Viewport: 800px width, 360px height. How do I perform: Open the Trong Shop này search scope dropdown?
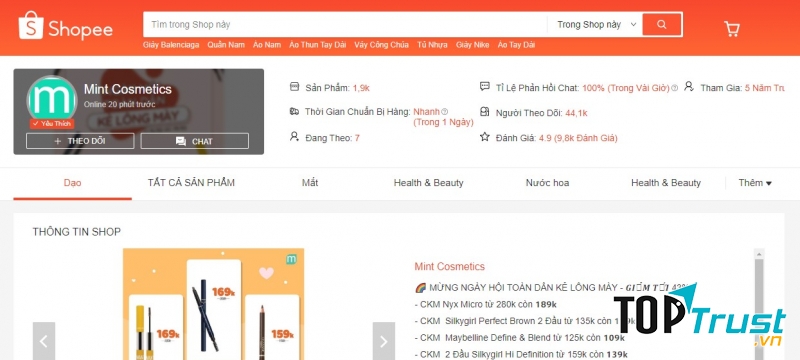click(596, 24)
